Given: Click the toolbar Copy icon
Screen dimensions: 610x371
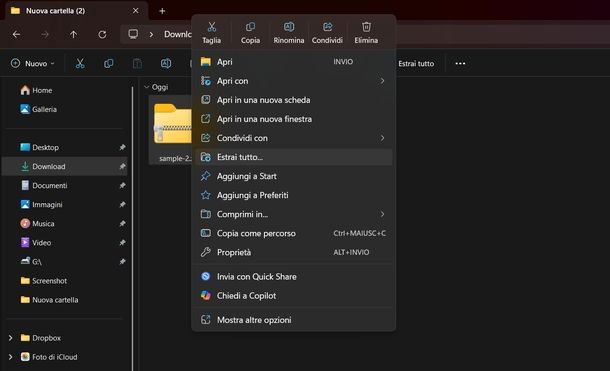Looking at the screenshot, I should tap(109, 63).
